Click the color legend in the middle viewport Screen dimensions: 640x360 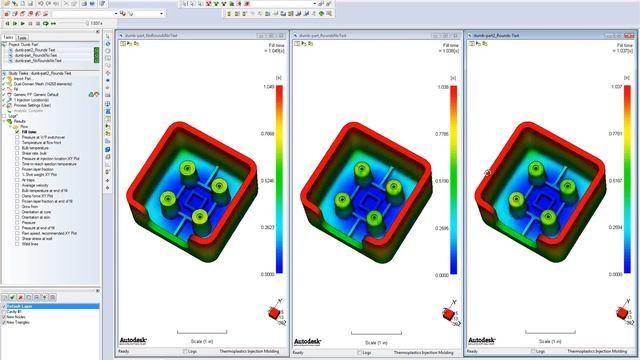pyautogui.click(x=453, y=180)
